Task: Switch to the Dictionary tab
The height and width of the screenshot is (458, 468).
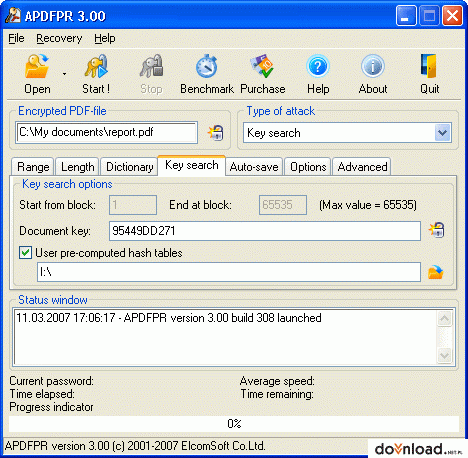Action: (129, 167)
